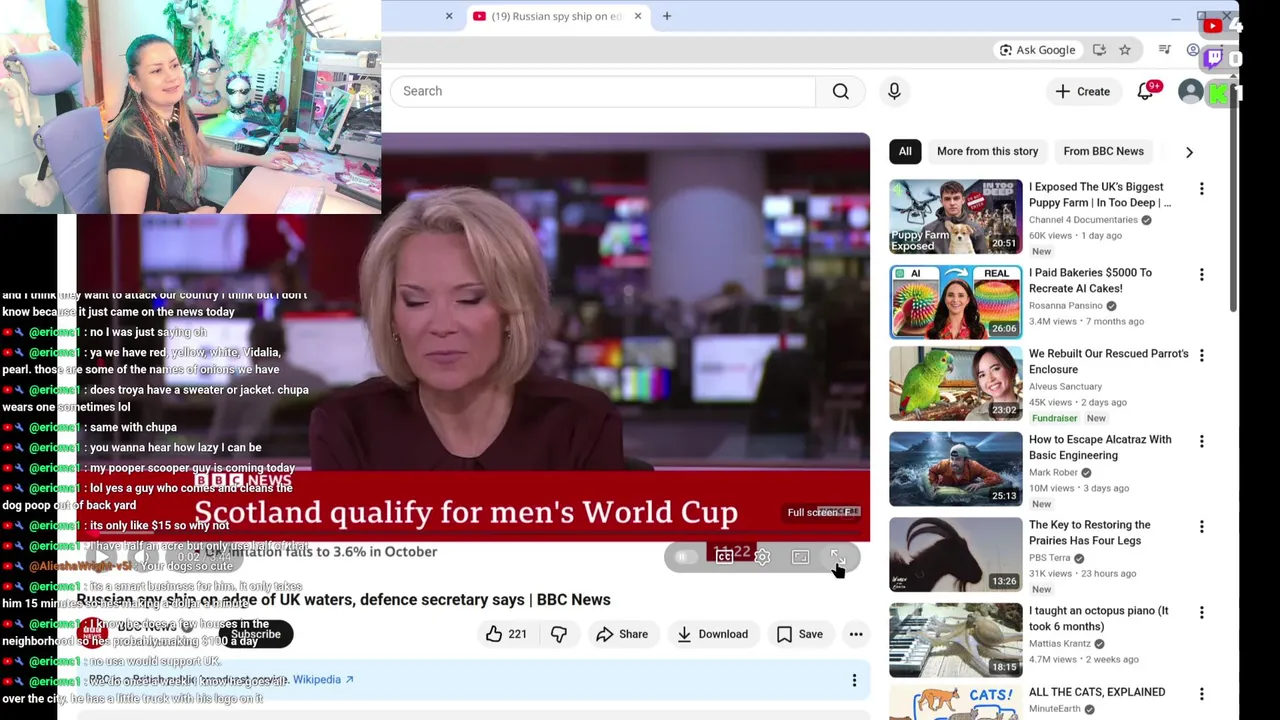Click into the YouTube Search field
The height and width of the screenshot is (720, 1280).
point(603,91)
